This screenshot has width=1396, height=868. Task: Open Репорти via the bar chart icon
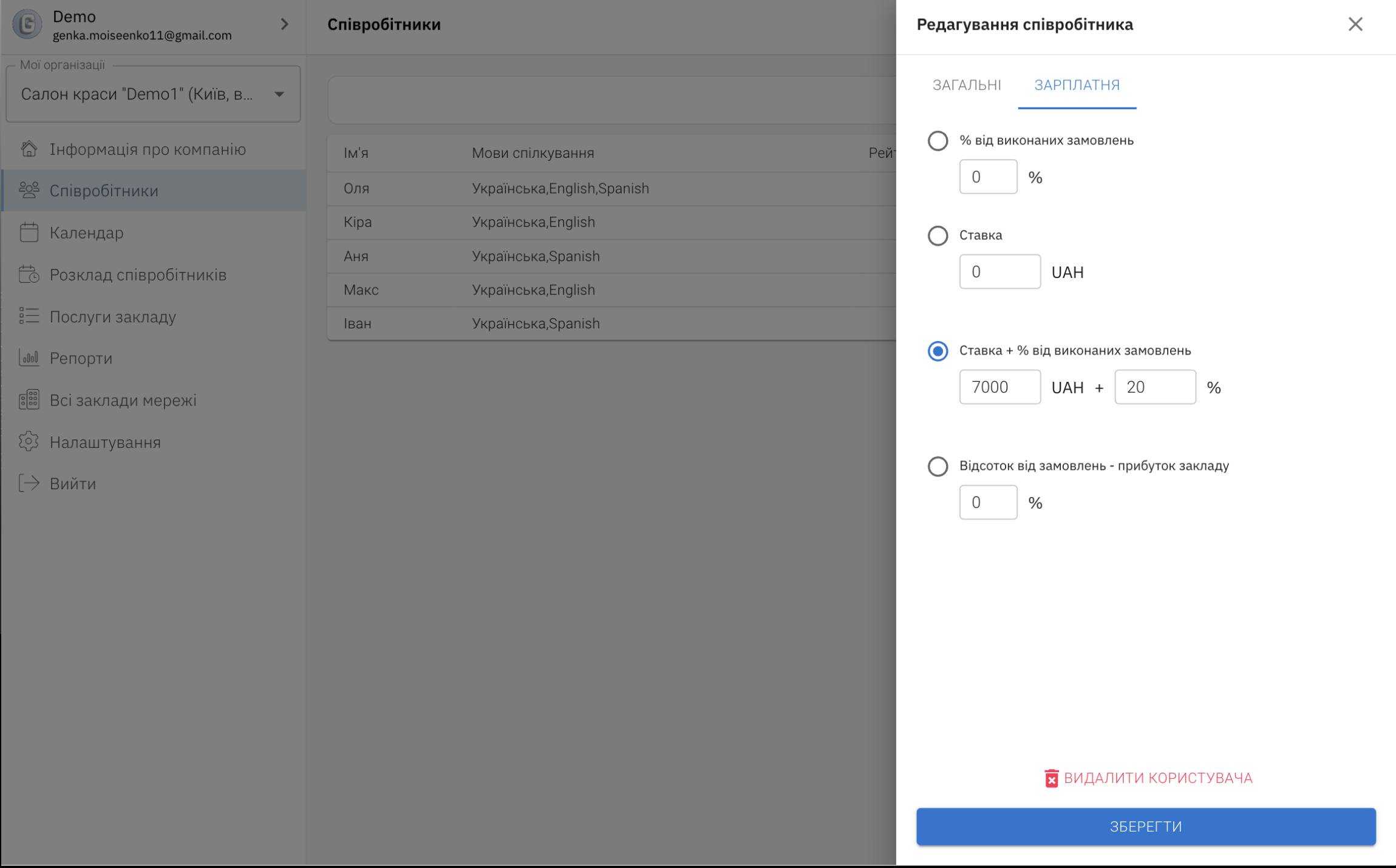pos(29,358)
